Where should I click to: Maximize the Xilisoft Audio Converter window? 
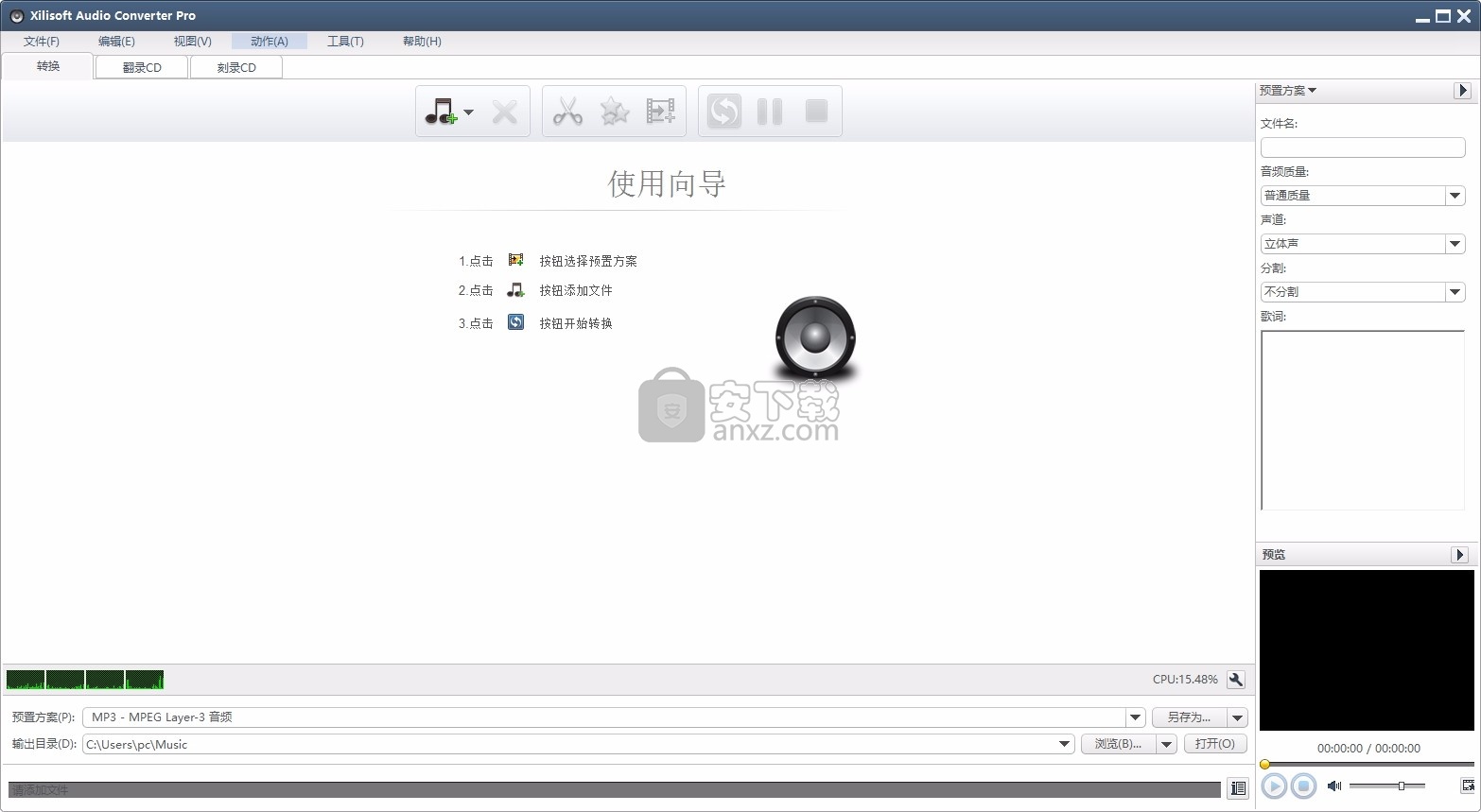pos(1443,16)
